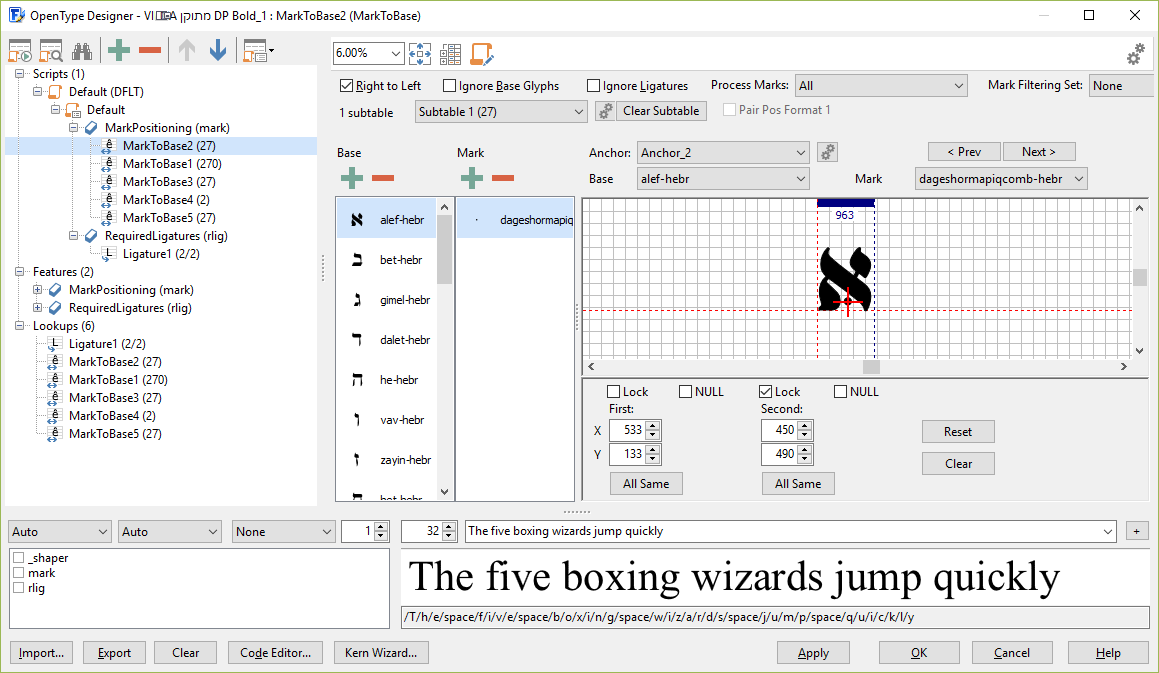
Task: Toggle the Right to Left checkbox
Action: 346,86
